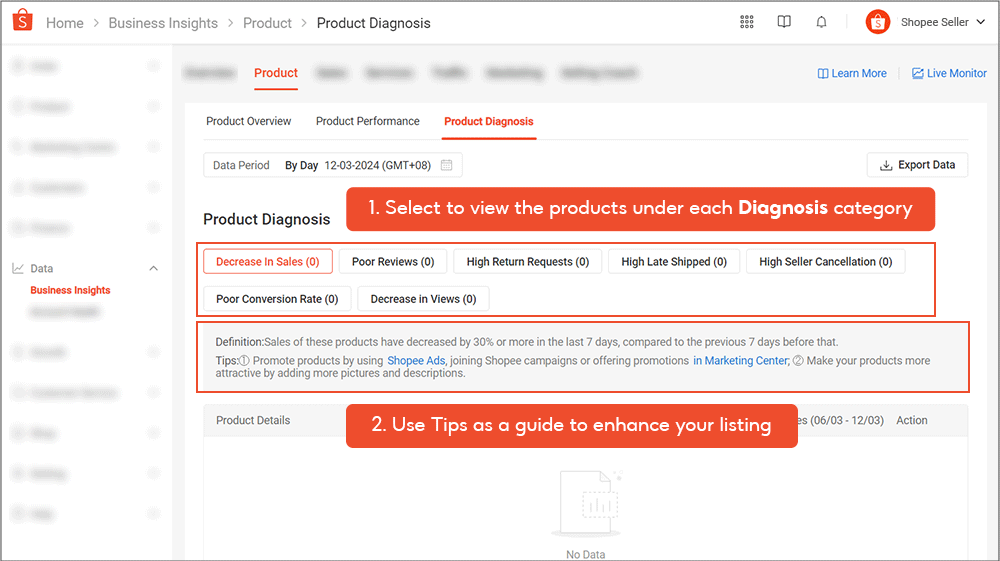Switch to Product Performance tab

(367, 121)
